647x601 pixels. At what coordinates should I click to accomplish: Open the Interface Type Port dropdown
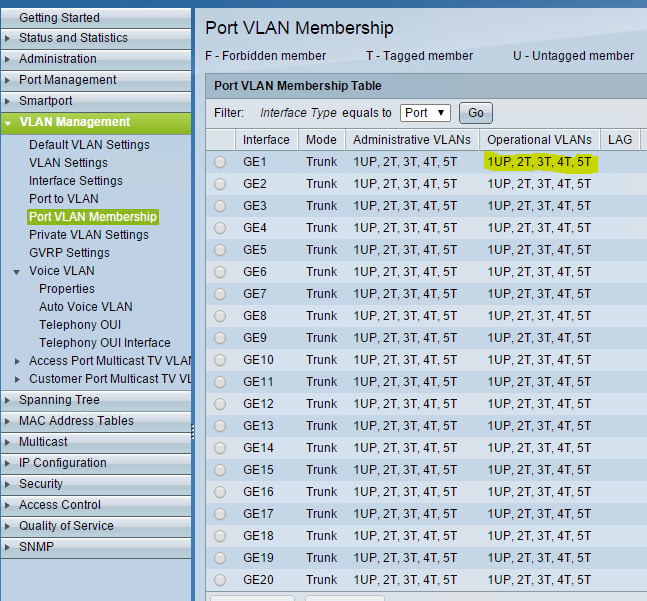point(425,113)
